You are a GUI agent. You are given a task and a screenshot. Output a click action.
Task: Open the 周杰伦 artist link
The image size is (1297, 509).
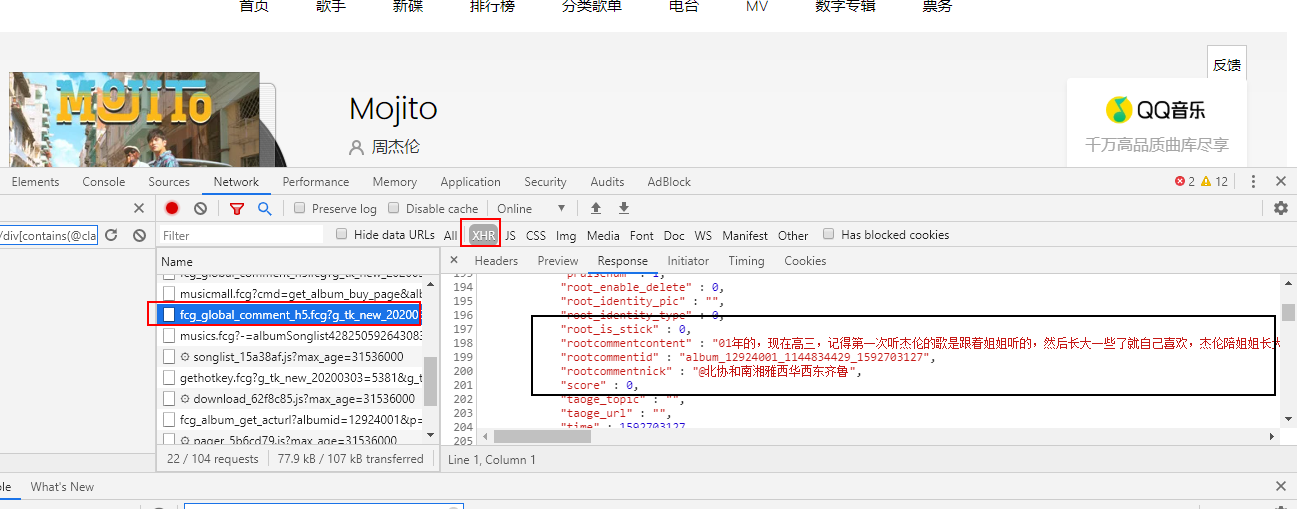click(396, 147)
